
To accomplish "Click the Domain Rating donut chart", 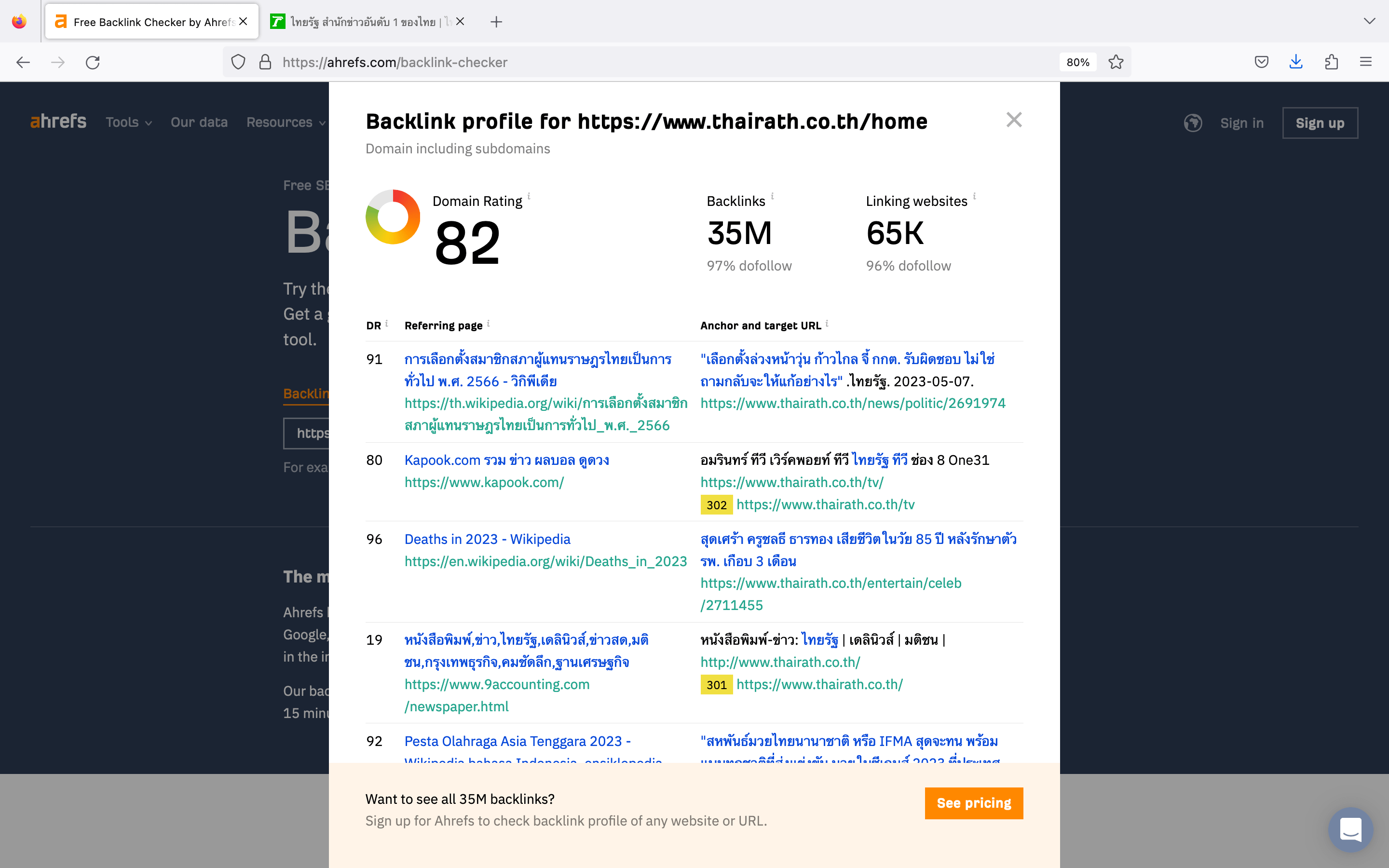I will (x=393, y=217).
